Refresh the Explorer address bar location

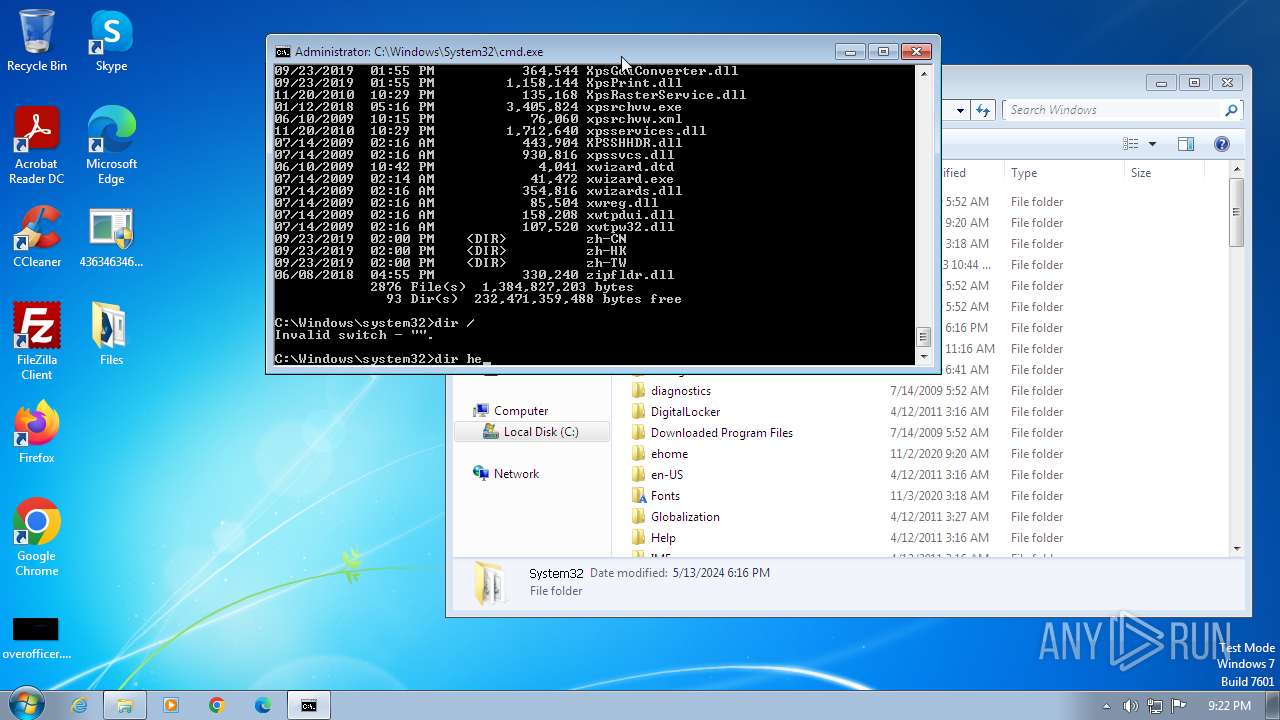pos(983,110)
